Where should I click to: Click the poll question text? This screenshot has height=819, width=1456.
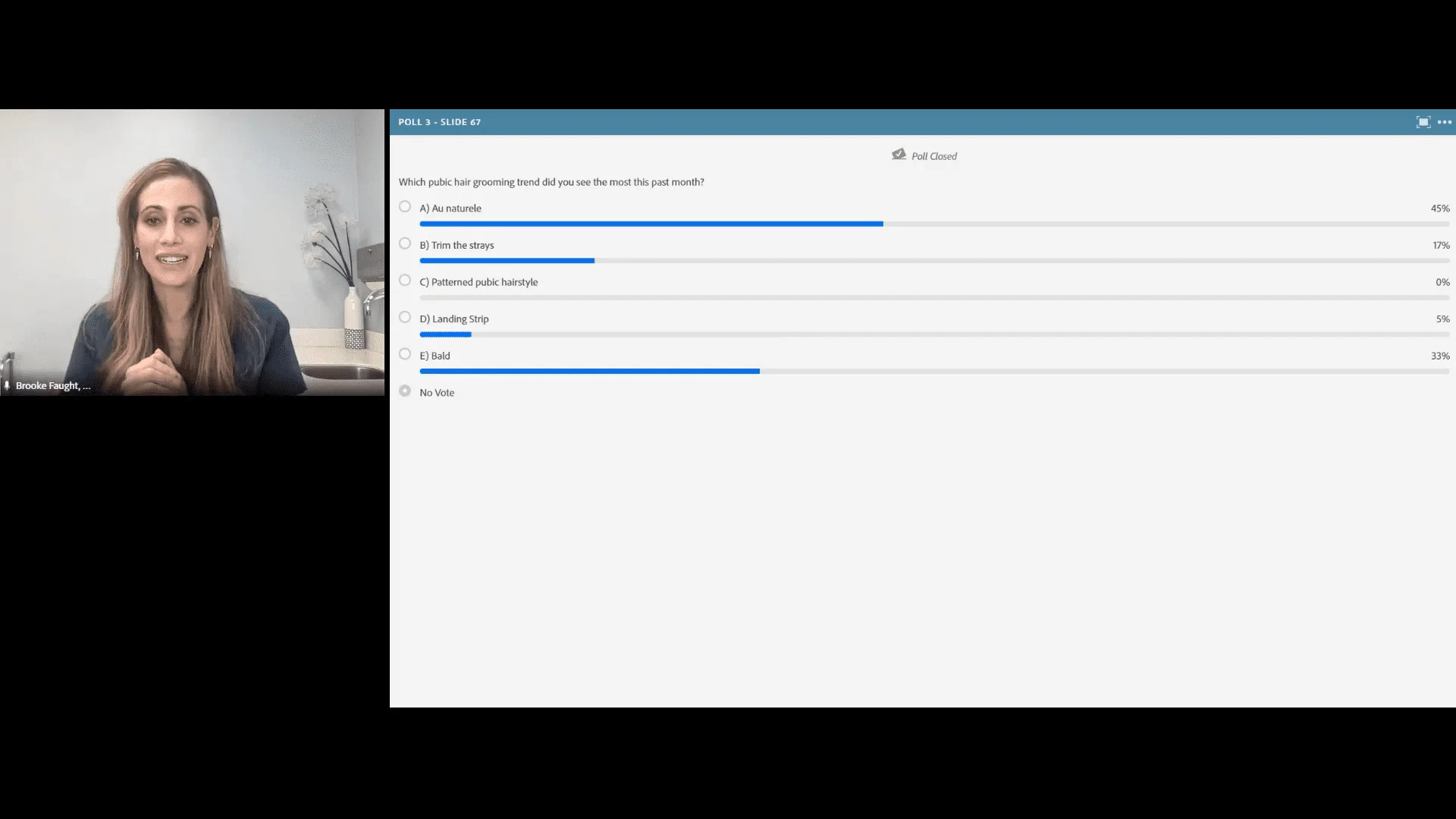(x=551, y=182)
